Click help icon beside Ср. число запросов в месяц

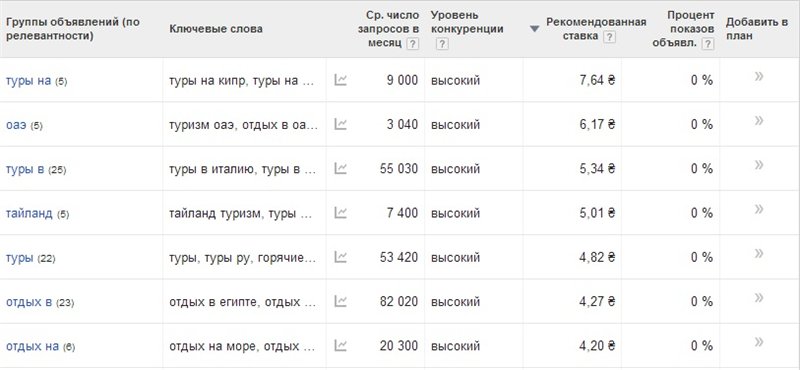(412, 44)
